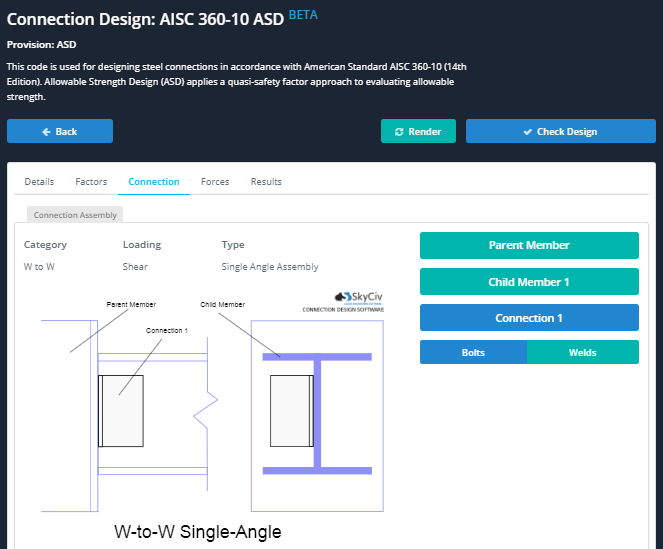This screenshot has width=663, height=549.
Task: Click the 'W-to-W Single-Angle' caption
Action: pyautogui.click(x=197, y=532)
